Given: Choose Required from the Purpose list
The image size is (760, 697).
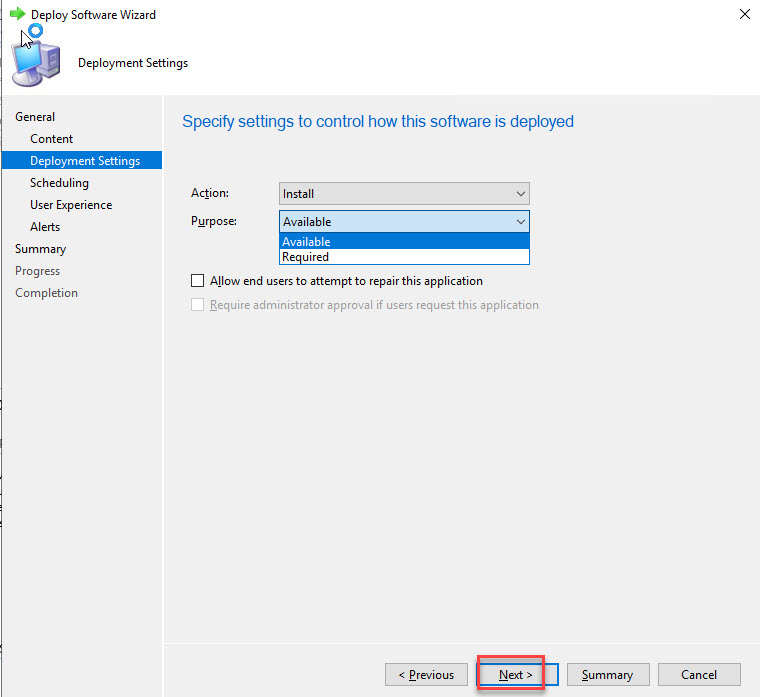Looking at the screenshot, I should coord(404,257).
